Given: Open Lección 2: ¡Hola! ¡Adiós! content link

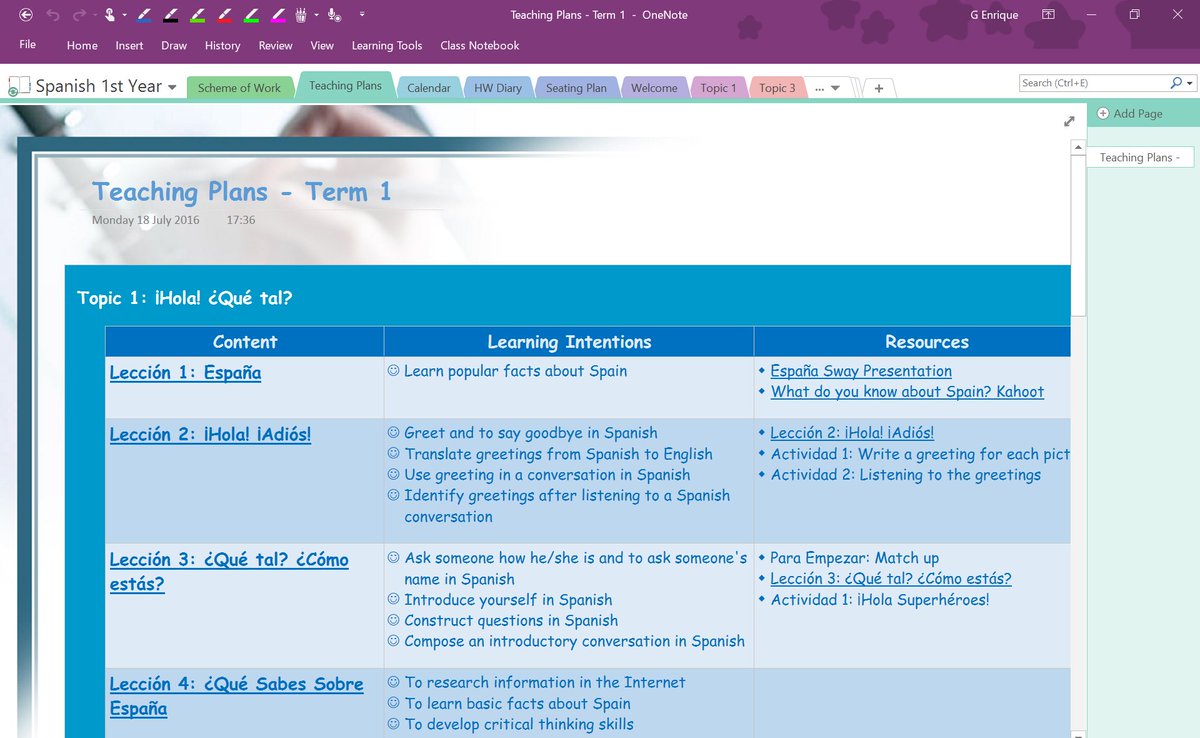Looking at the screenshot, I should [210, 435].
